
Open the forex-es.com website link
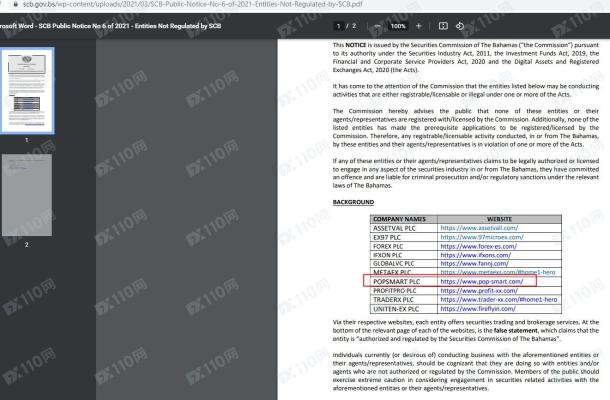(x=479, y=246)
